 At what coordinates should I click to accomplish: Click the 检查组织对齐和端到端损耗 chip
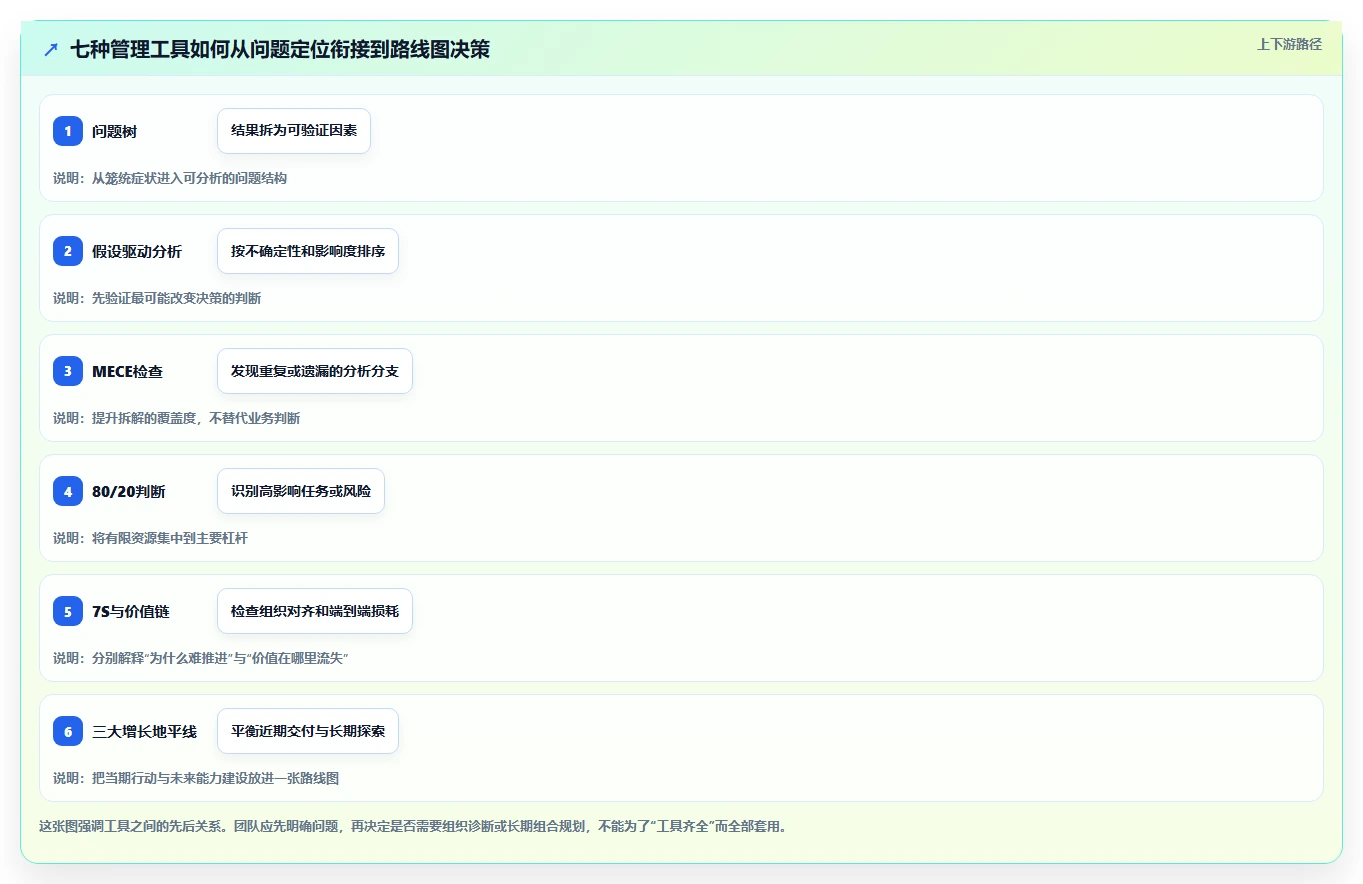point(315,611)
